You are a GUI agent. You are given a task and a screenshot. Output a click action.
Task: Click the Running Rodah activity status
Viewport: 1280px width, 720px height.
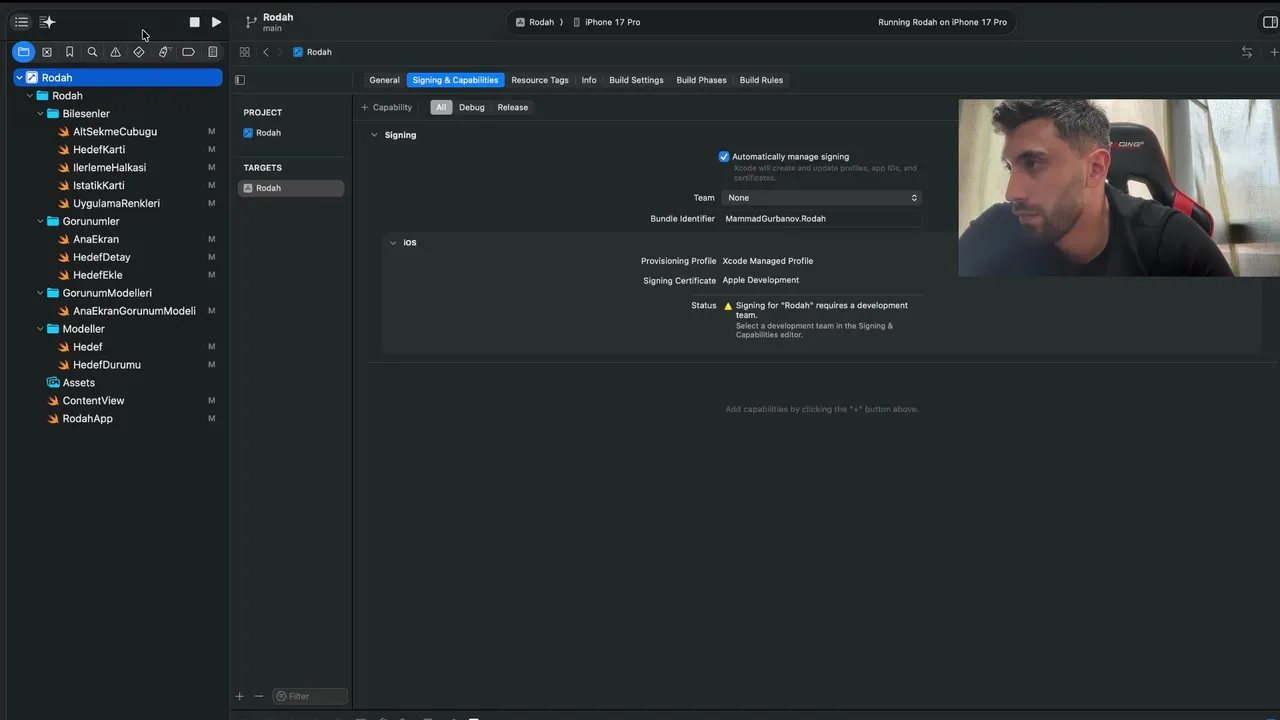click(942, 22)
